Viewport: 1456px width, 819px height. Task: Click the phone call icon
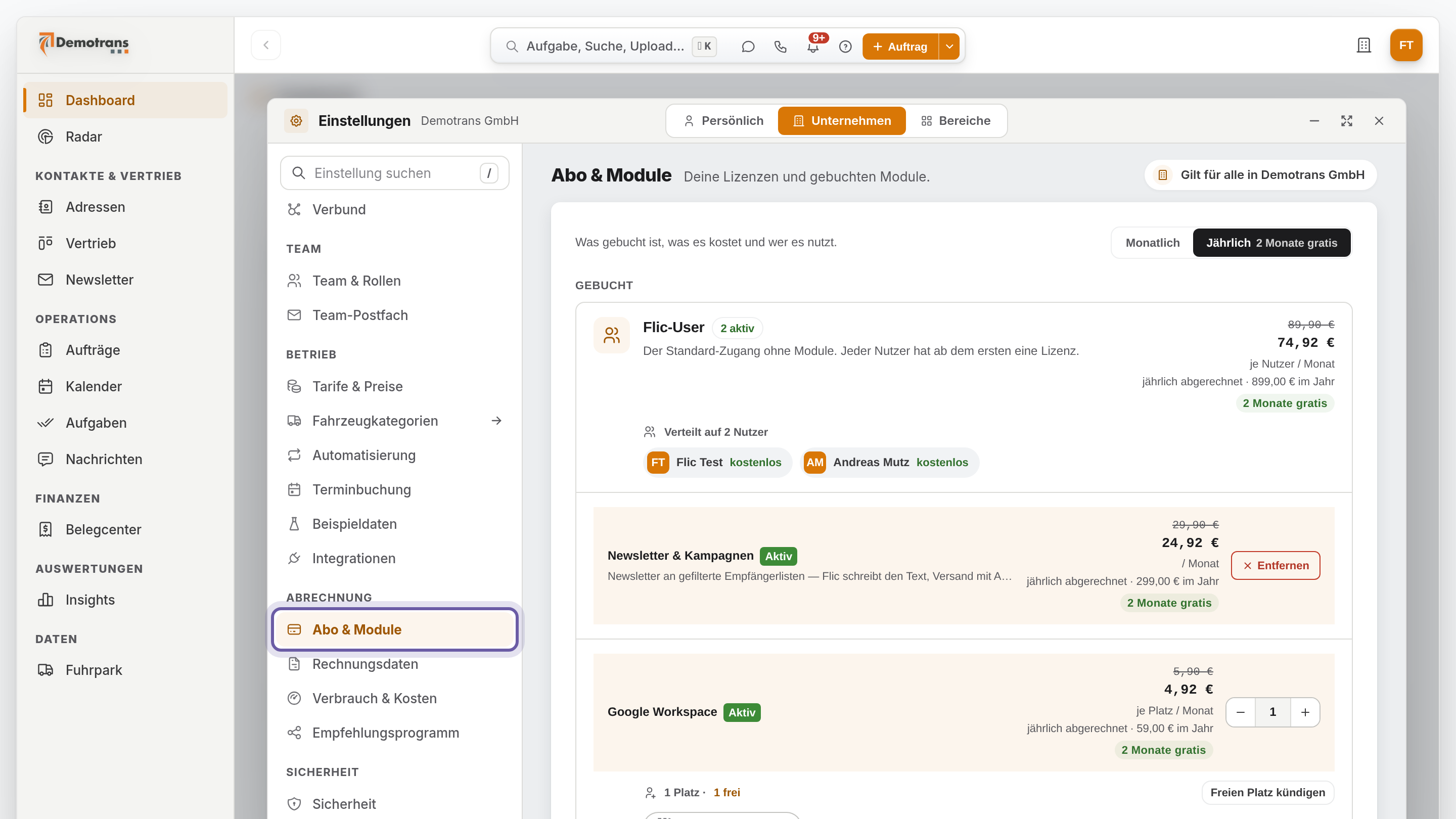pyautogui.click(x=780, y=47)
